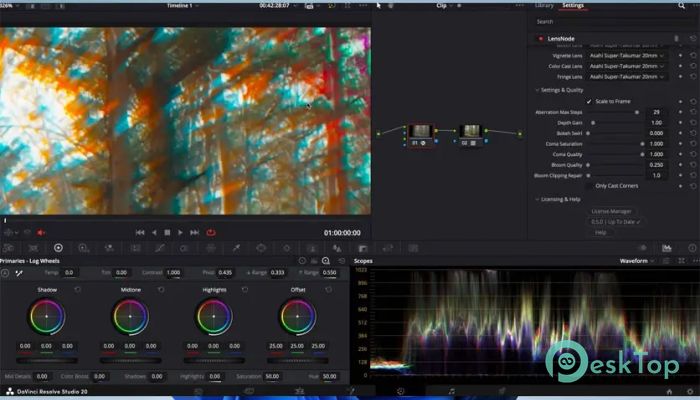This screenshot has height=400, width=700.
Task: Open the Camera Raw palette
Action: (x=8, y=248)
